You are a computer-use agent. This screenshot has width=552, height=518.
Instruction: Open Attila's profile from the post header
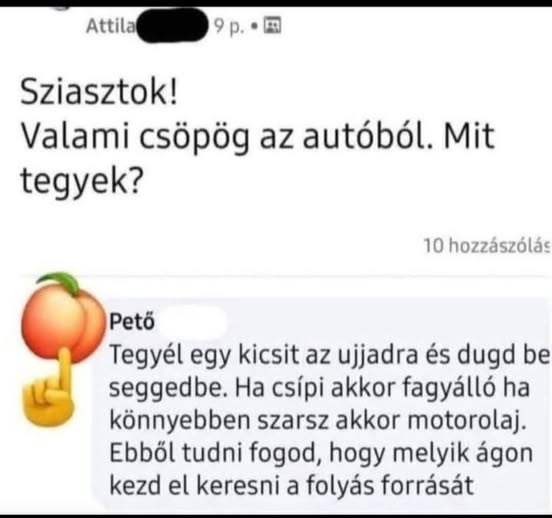coord(110,26)
